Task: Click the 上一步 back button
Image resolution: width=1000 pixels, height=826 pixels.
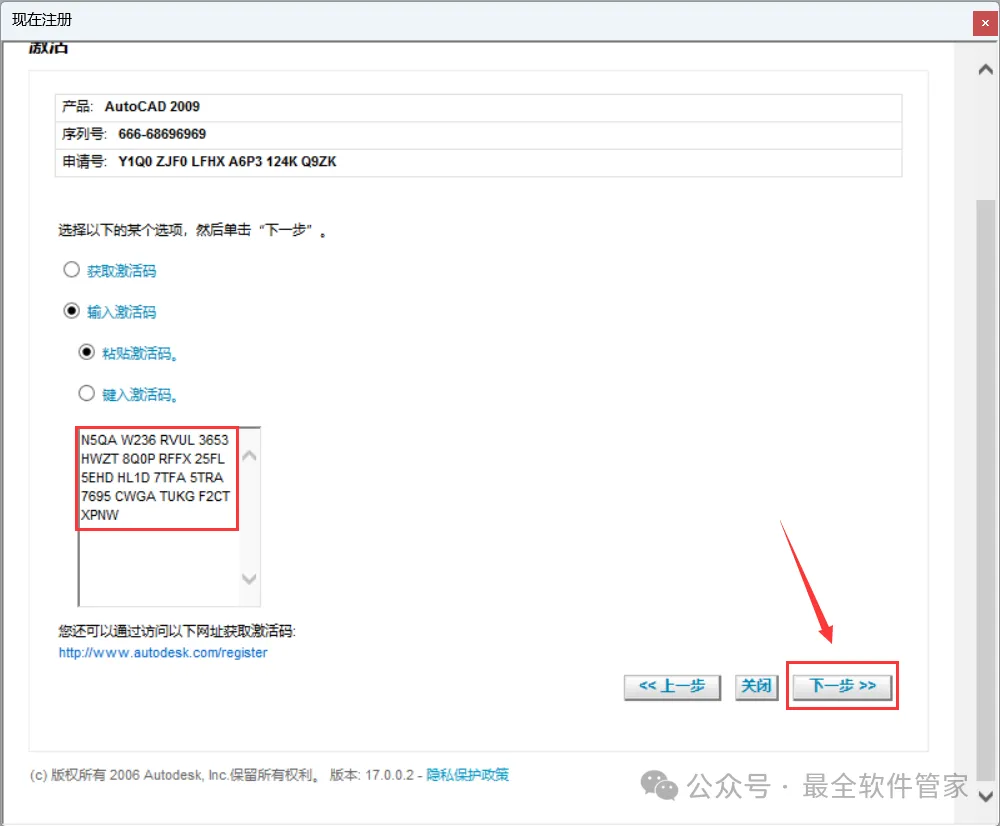Action: click(672, 687)
